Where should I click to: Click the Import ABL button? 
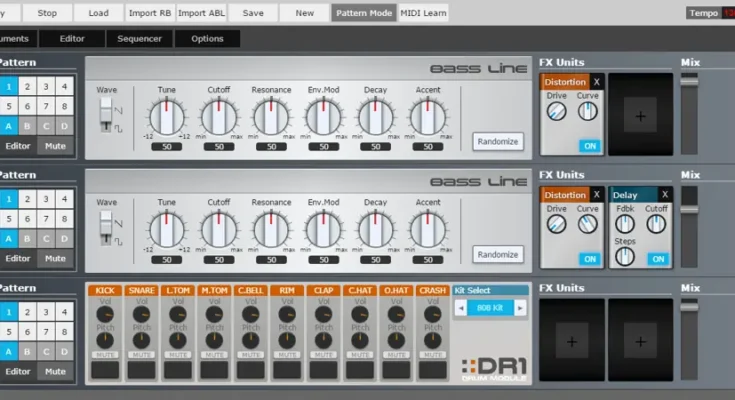pos(202,13)
